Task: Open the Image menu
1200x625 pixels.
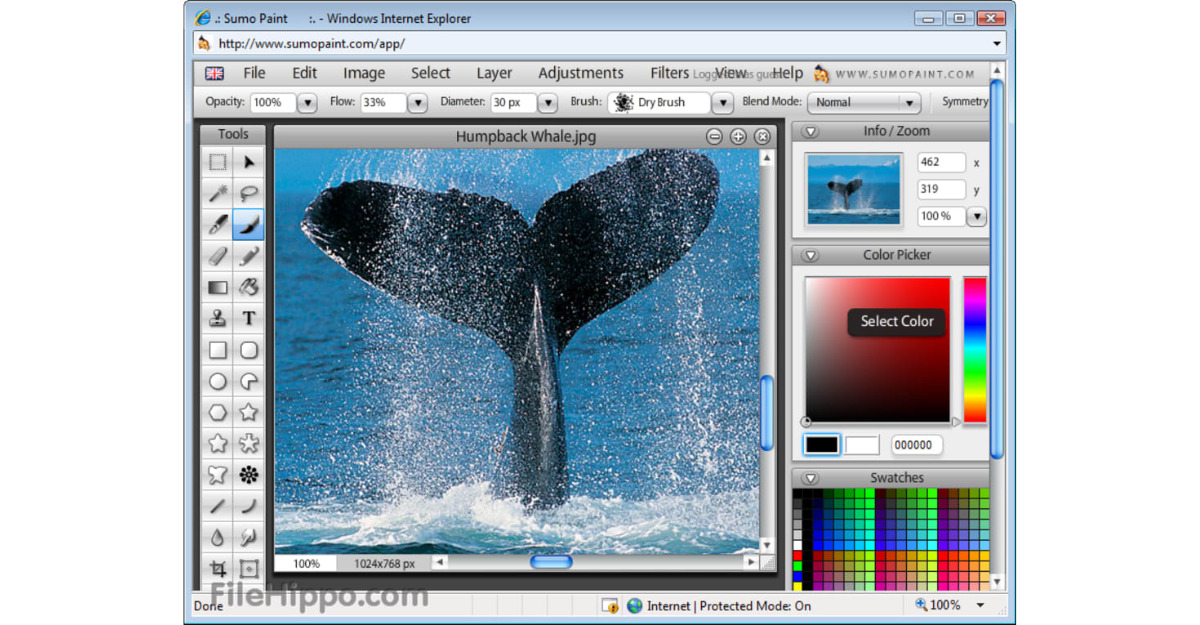Action: click(364, 73)
